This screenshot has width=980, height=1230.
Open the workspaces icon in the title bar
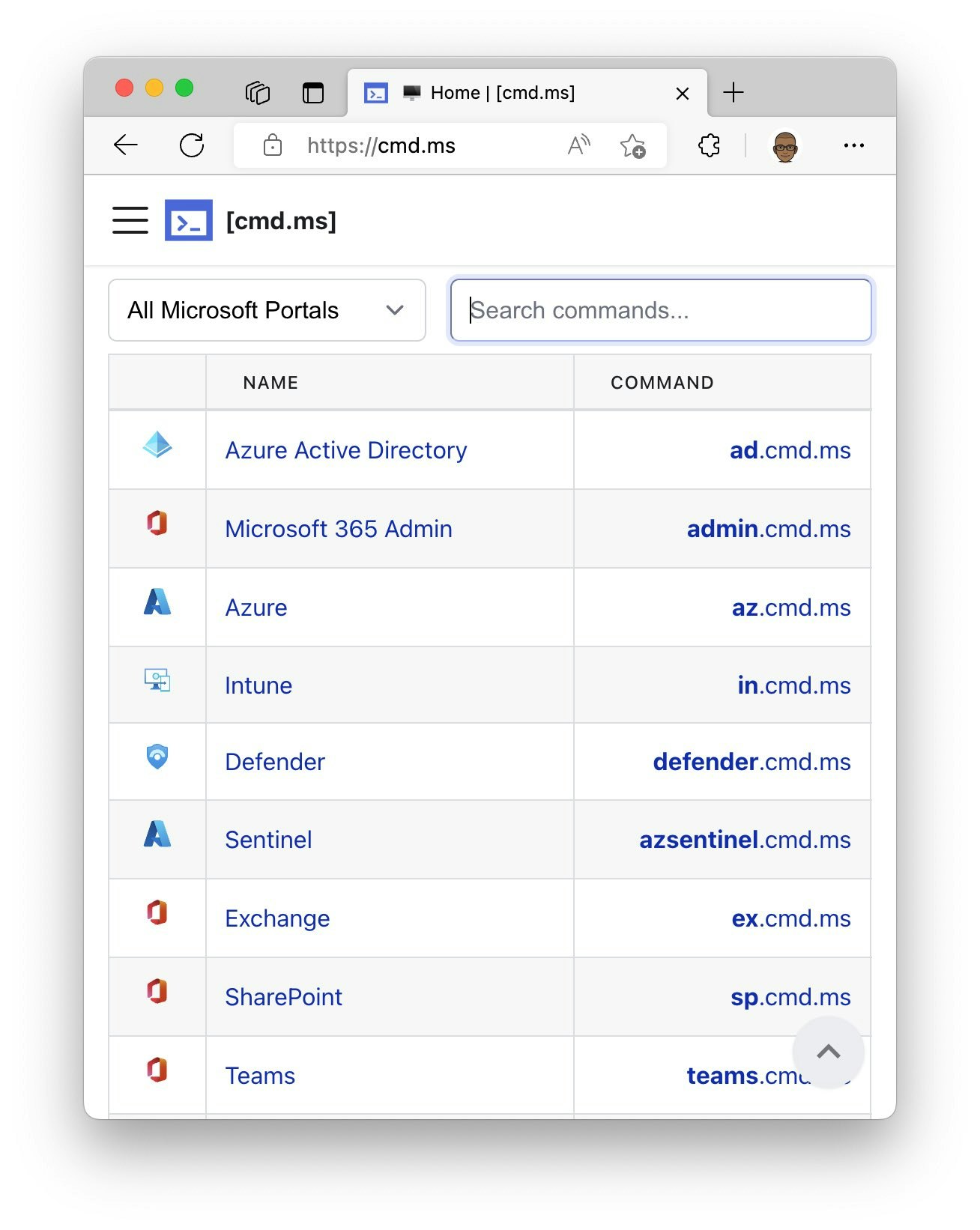258,93
